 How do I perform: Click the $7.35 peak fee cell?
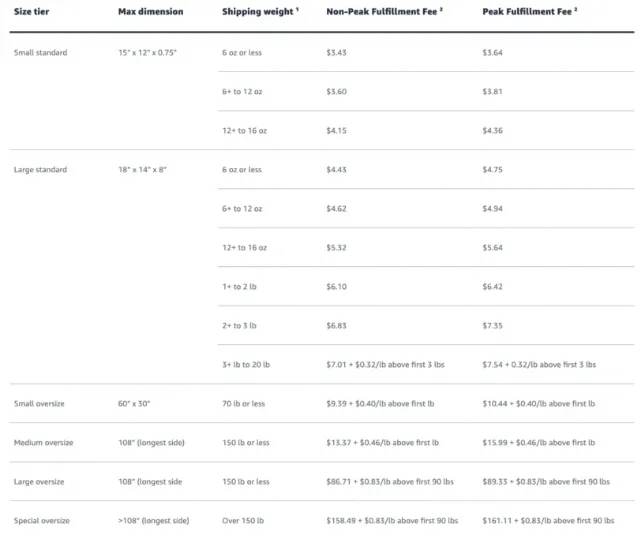tap(493, 325)
